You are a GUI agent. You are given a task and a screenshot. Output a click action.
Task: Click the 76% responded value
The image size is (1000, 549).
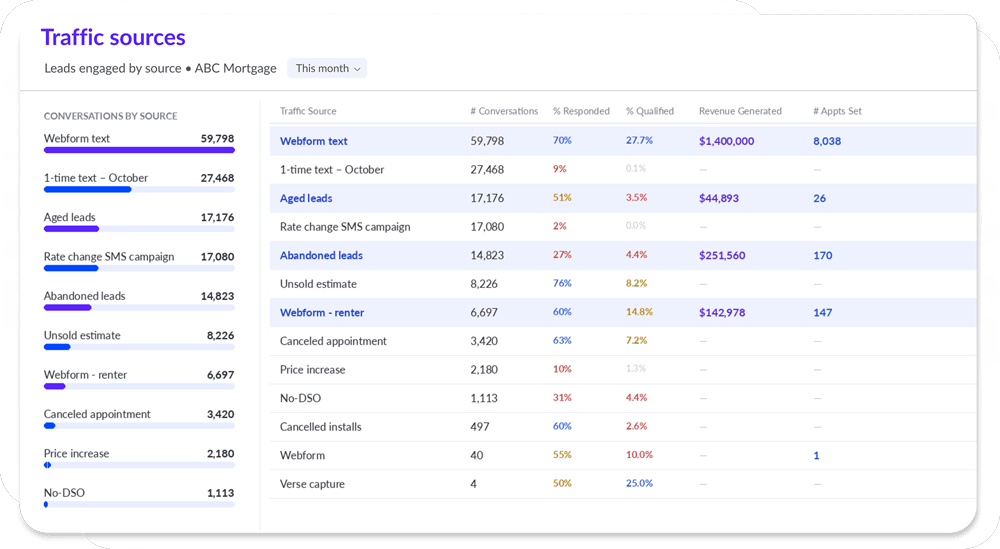562,283
